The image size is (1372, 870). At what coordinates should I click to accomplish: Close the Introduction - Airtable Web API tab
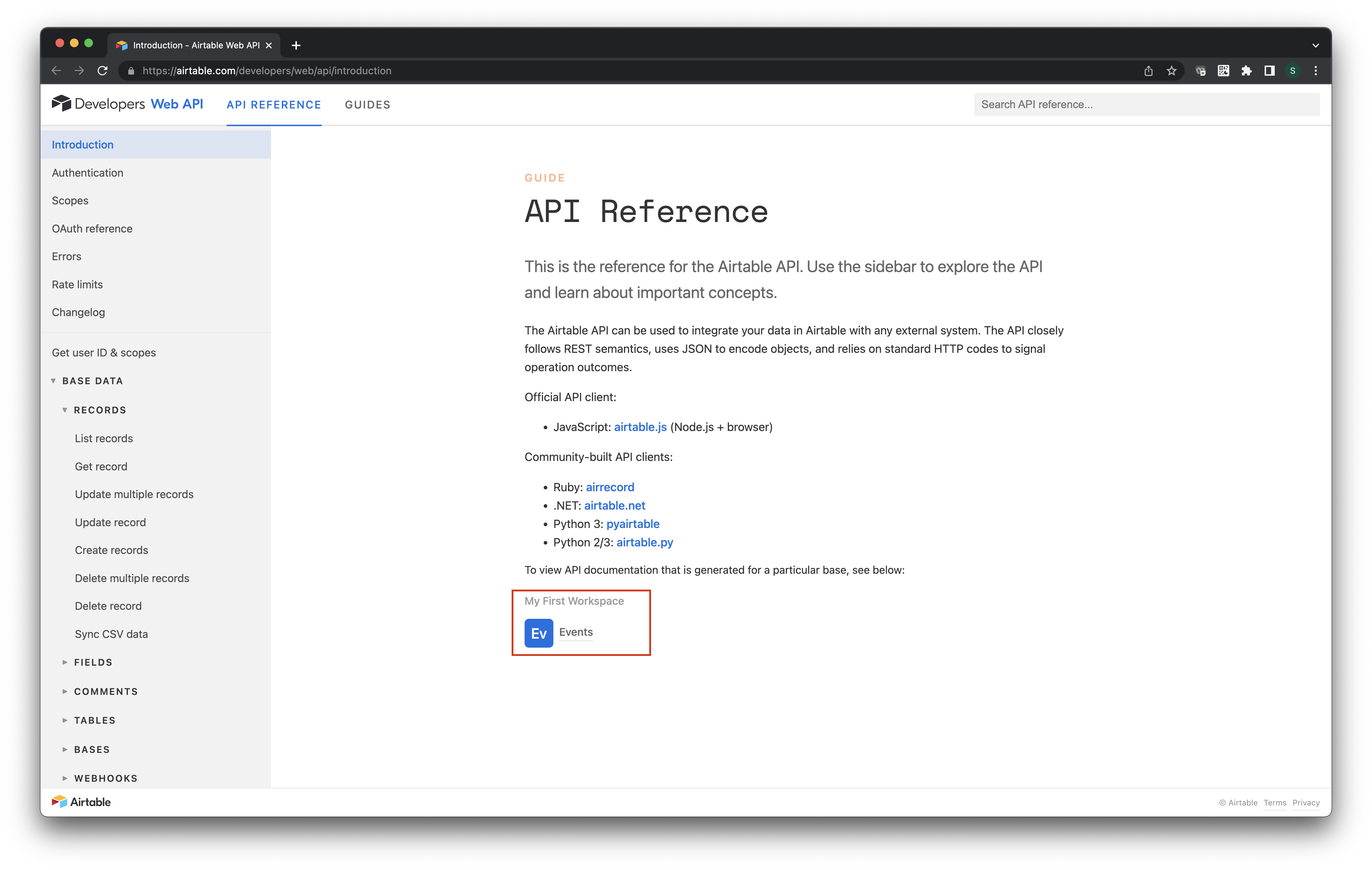(x=269, y=45)
